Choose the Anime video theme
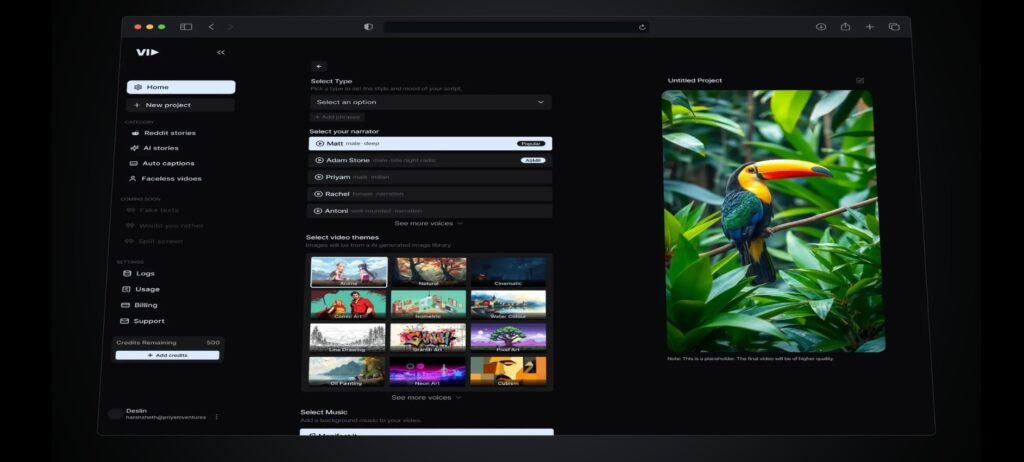 349,272
